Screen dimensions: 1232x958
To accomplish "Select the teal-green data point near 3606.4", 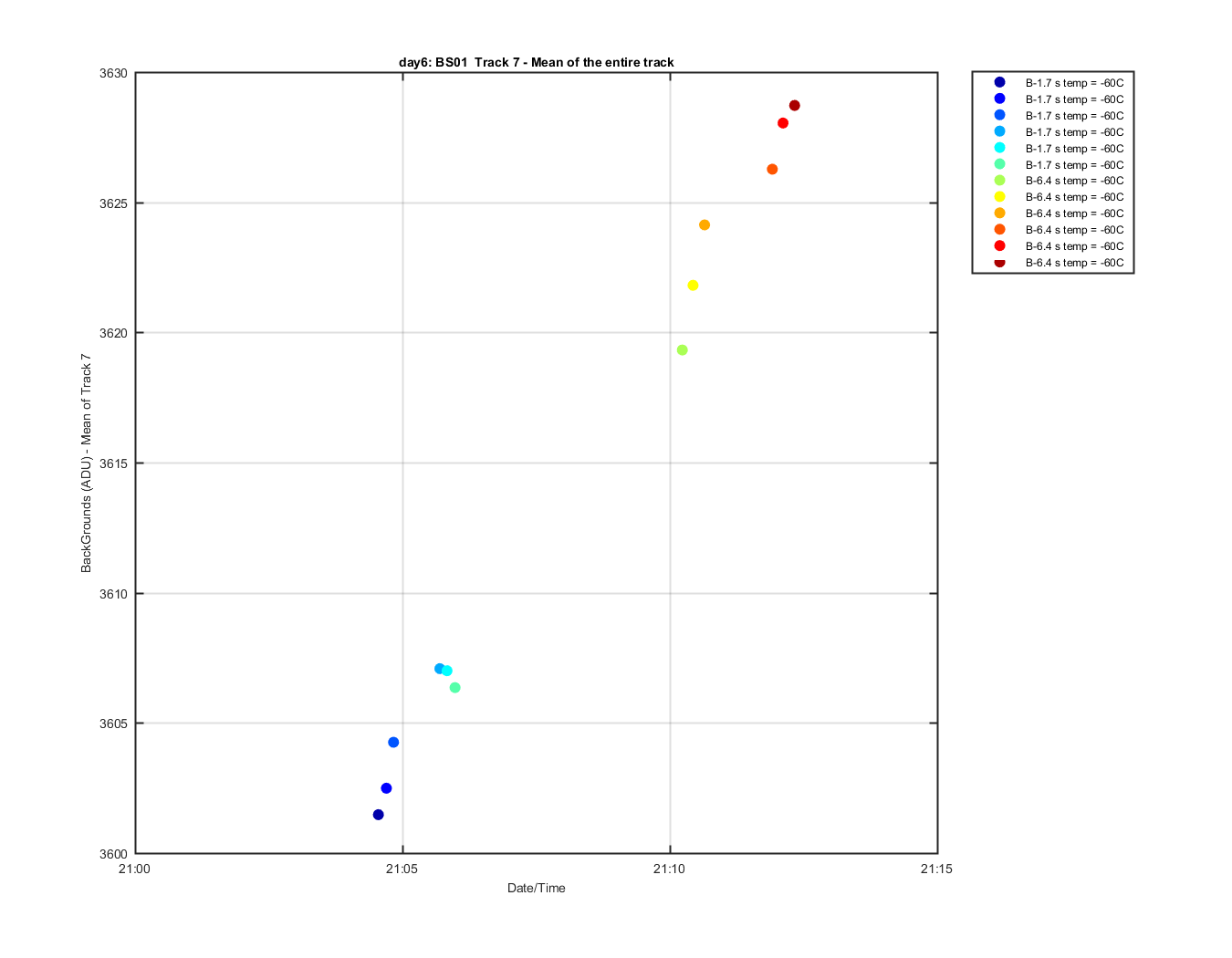I will point(455,688).
